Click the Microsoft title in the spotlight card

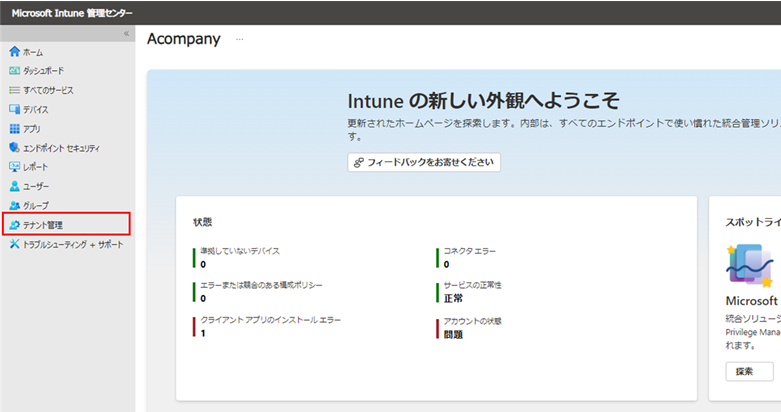coord(751,301)
